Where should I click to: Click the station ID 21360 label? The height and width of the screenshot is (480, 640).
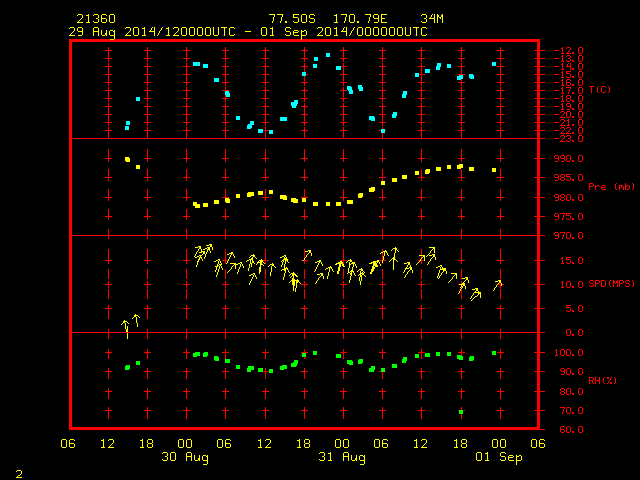tap(96, 19)
